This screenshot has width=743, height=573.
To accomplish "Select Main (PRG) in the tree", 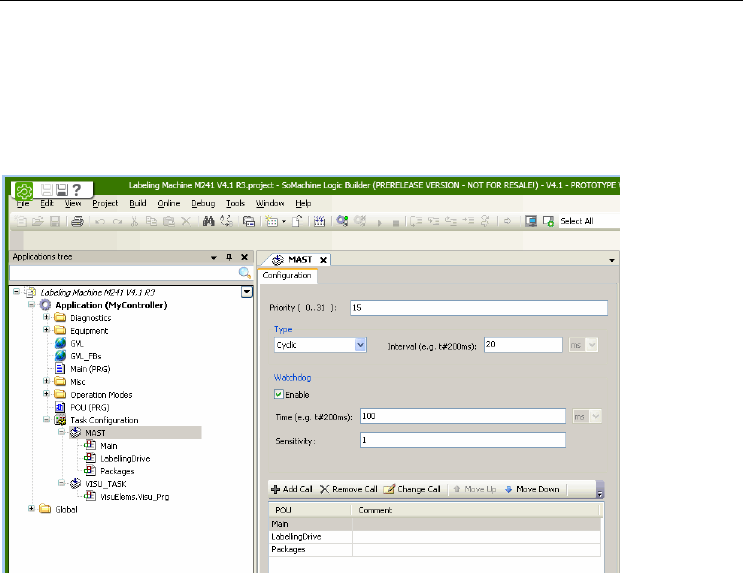I will coord(90,369).
